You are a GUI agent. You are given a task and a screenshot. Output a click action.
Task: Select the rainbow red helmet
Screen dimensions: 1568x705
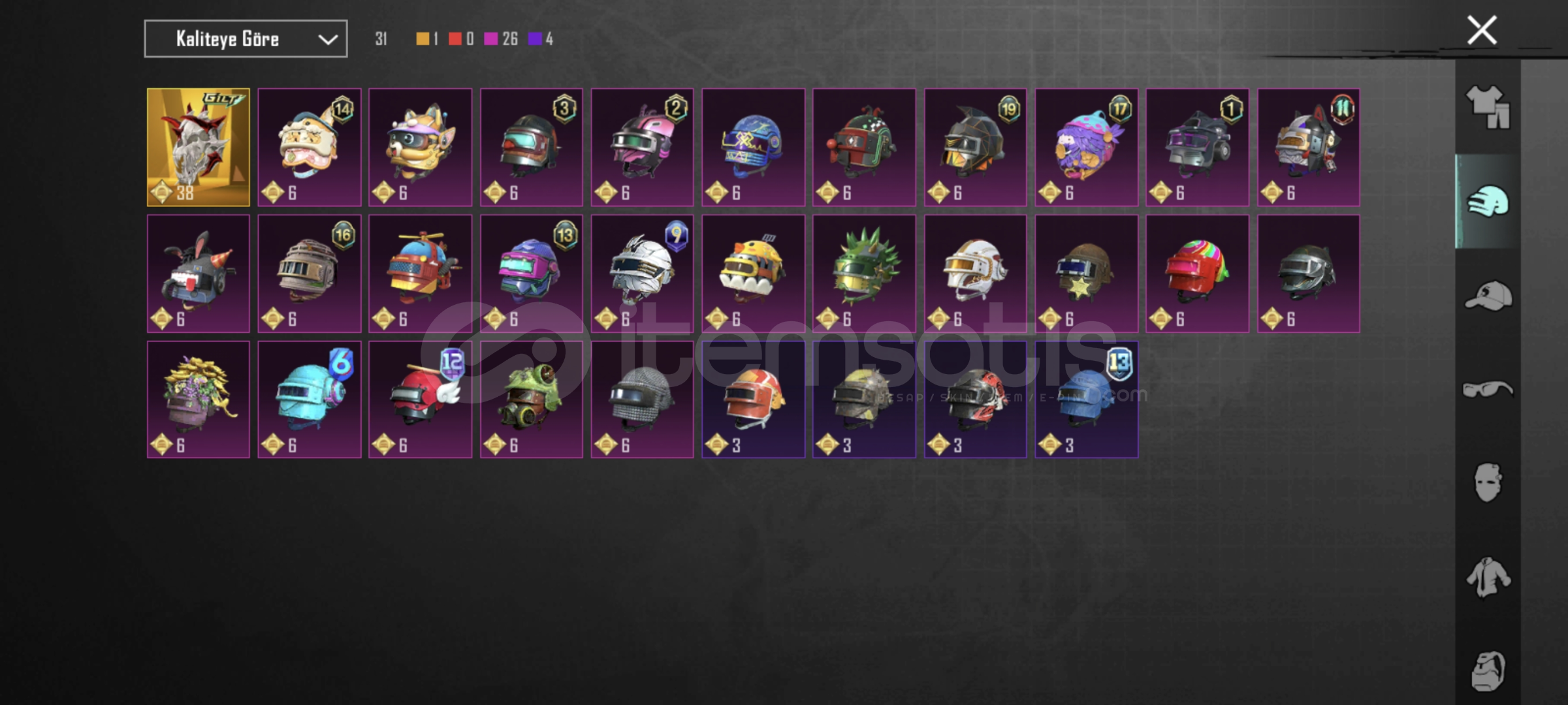point(1197,274)
